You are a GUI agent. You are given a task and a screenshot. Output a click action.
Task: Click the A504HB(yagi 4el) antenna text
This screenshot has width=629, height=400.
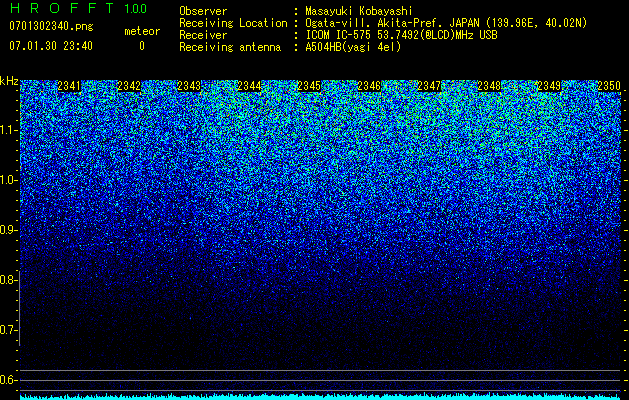(353, 47)
